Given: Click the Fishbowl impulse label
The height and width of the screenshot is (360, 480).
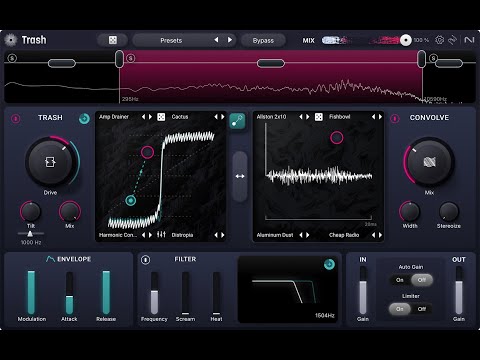Looking at the screenshot, I should (x=339, y=117).
